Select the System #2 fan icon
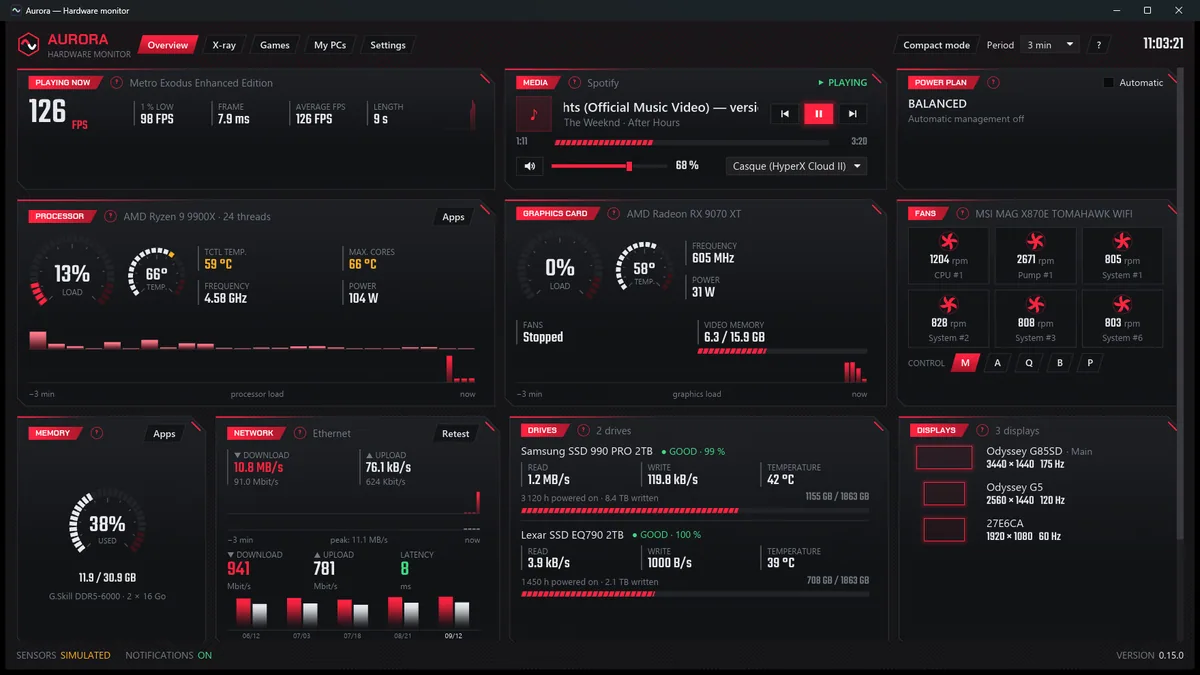Viewport: 1200px width, 675px height. click(947, 305)
